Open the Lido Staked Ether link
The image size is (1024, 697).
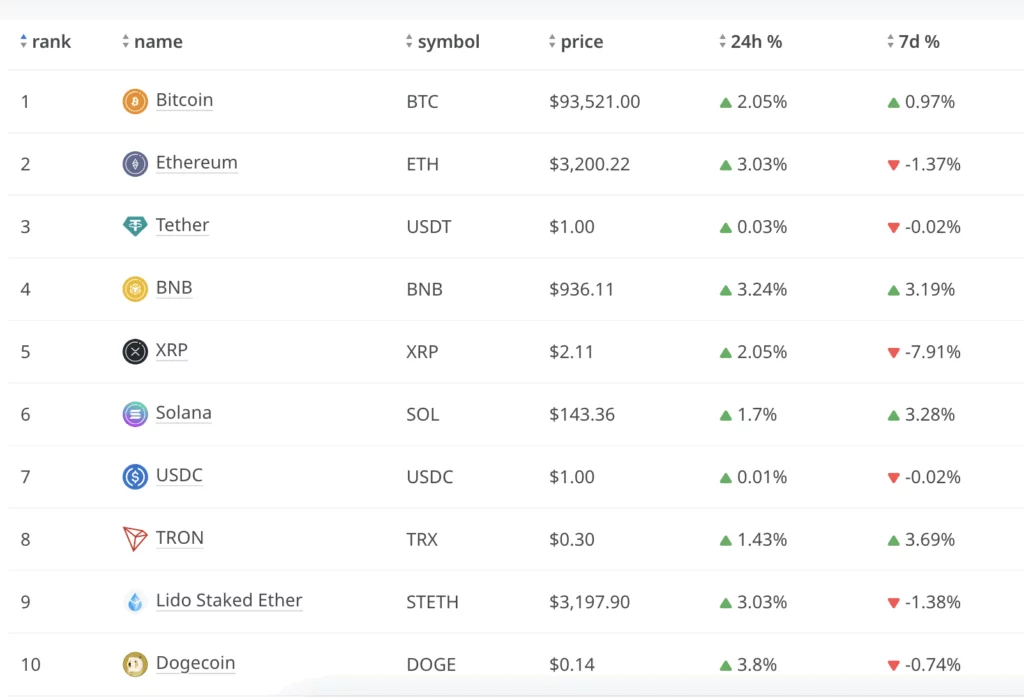(x=229, y=600)
